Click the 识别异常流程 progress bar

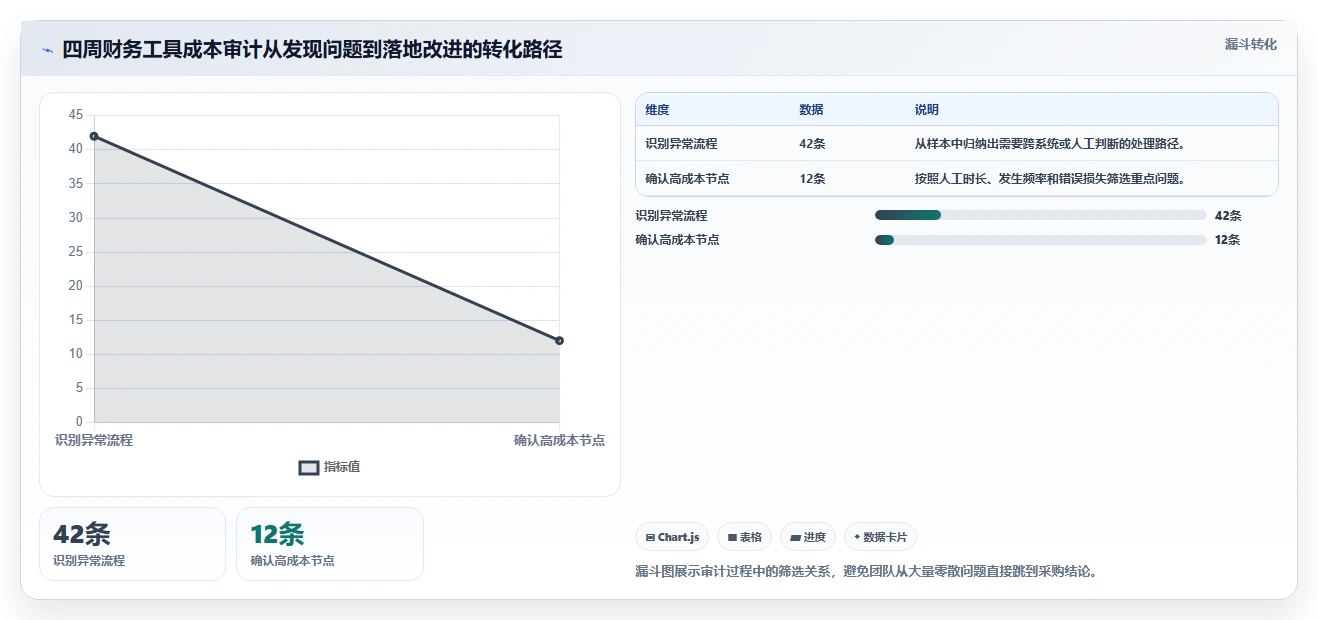[1041, 215]
